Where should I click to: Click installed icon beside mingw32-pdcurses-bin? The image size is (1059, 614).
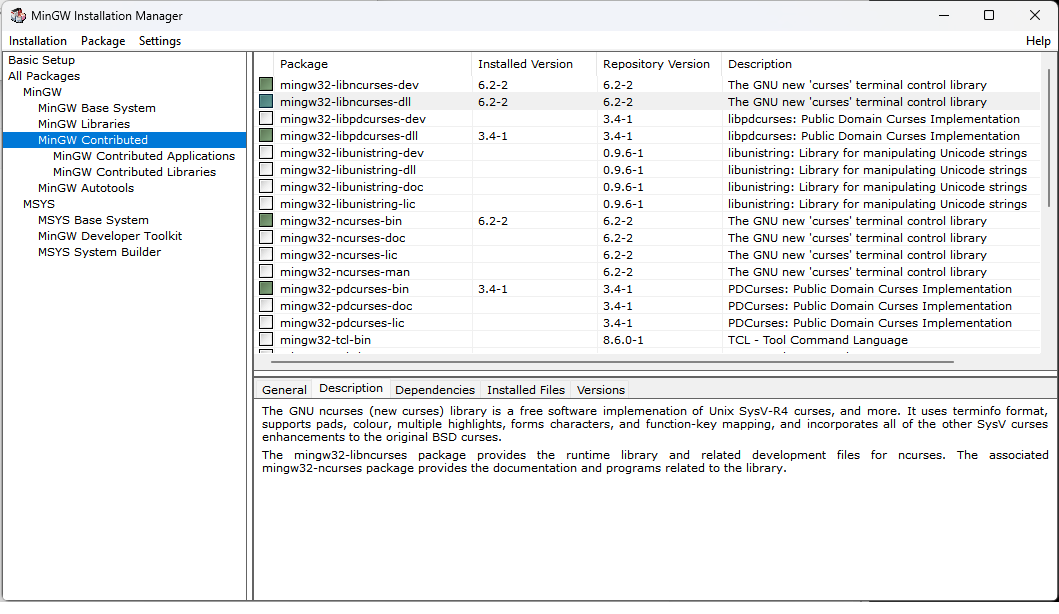click(x=266, y=289)
